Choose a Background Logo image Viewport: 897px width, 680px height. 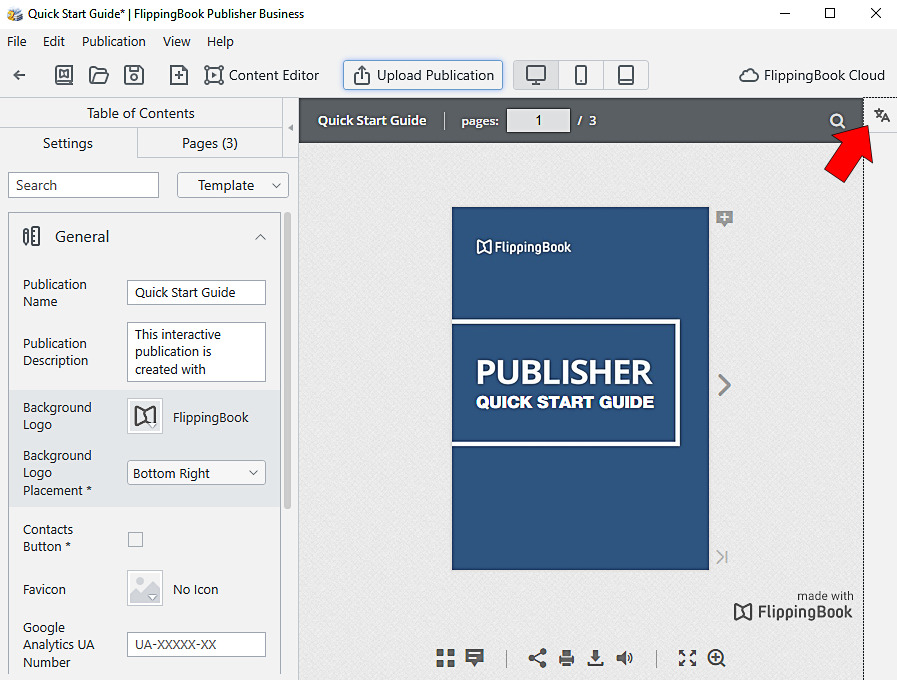(x=145, y=416)
